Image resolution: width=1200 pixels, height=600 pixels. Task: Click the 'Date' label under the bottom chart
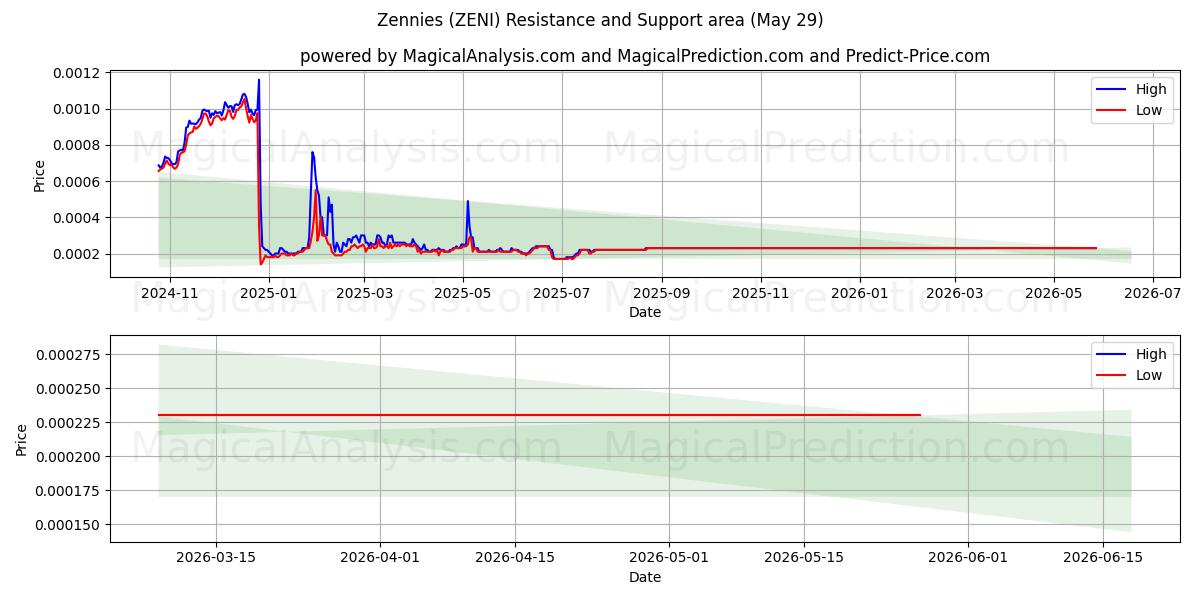click(645, 577)
